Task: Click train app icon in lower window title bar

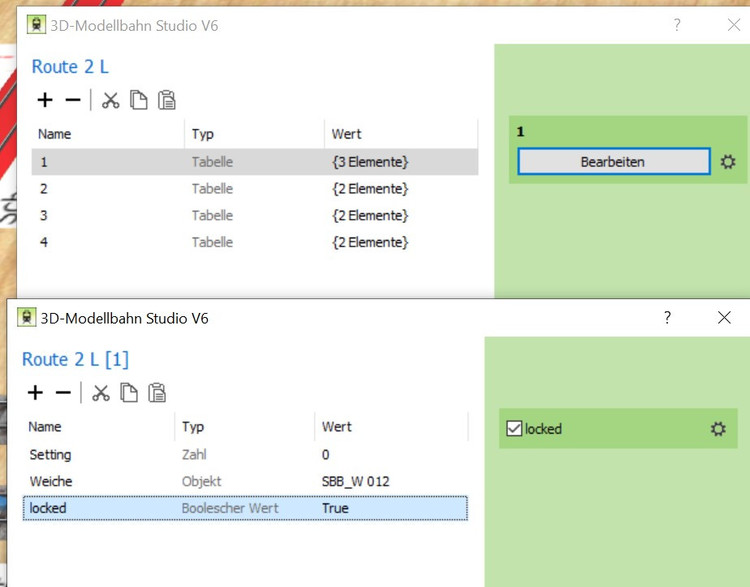Action: 27,317
